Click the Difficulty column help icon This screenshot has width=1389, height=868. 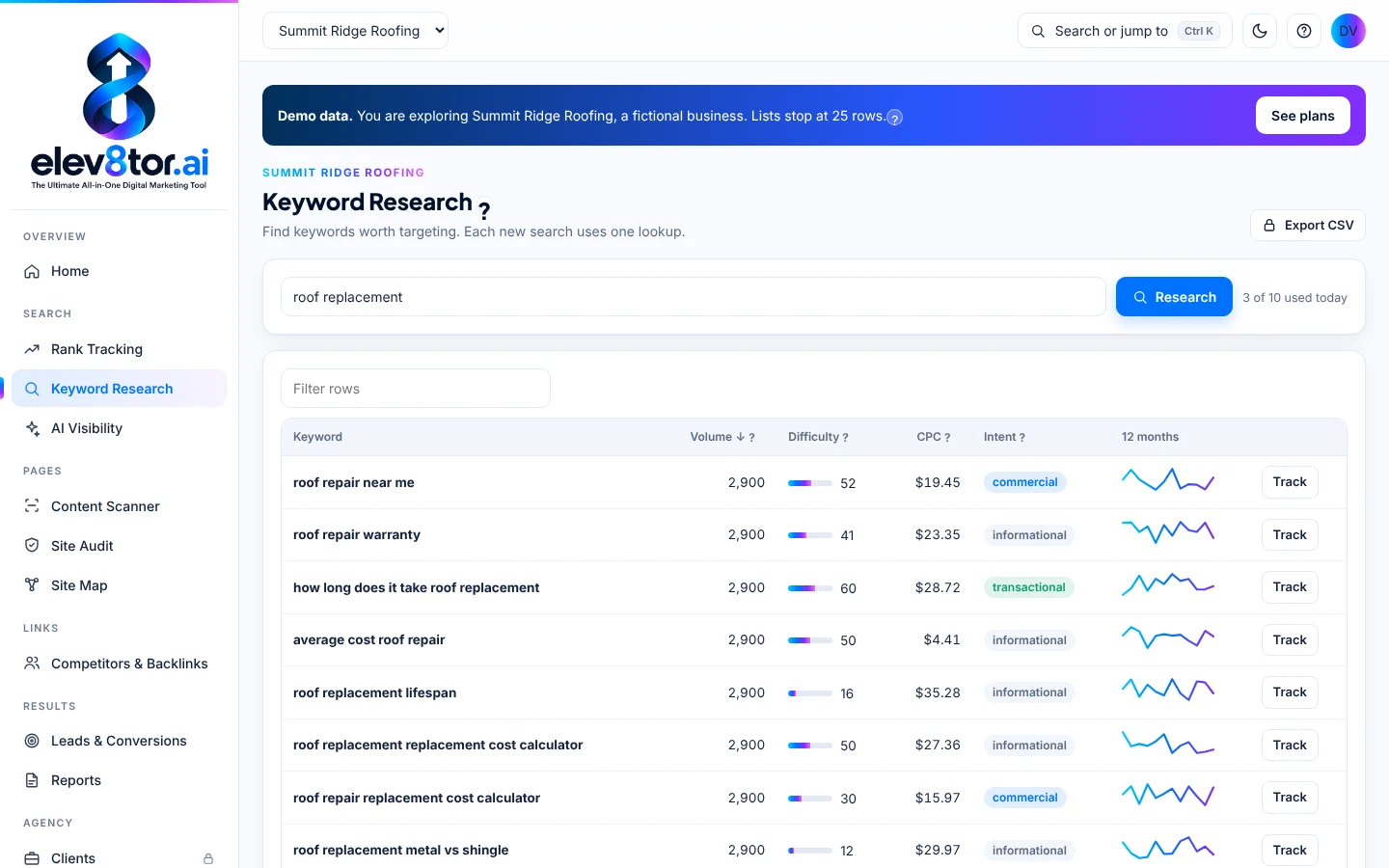[846, 438]
